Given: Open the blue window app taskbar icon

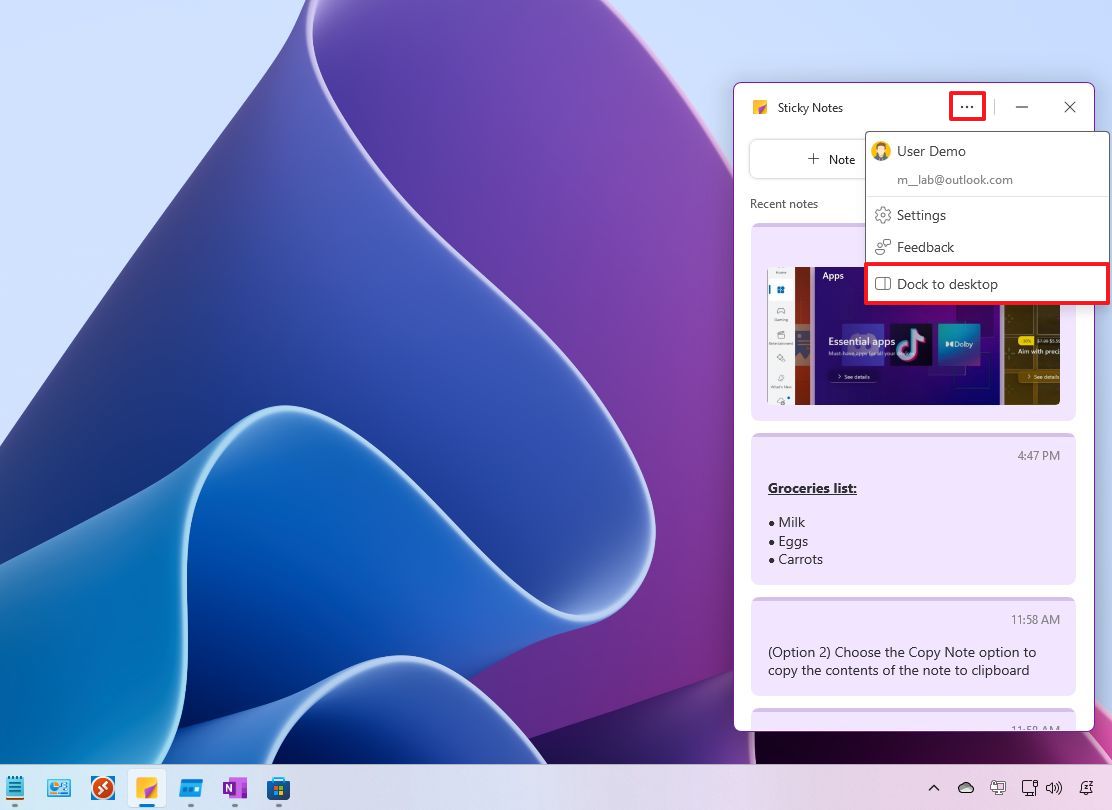Looking at the screenshot, I should click(191, 787).
